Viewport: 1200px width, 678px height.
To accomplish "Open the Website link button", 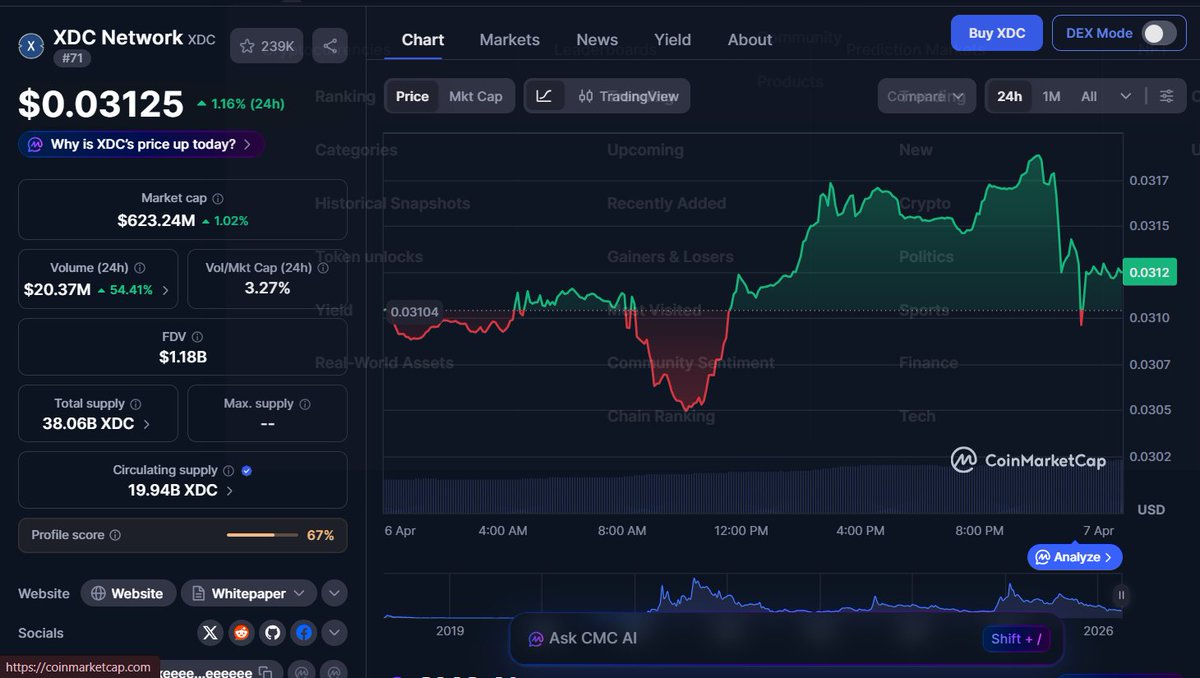I will [128, 593].
